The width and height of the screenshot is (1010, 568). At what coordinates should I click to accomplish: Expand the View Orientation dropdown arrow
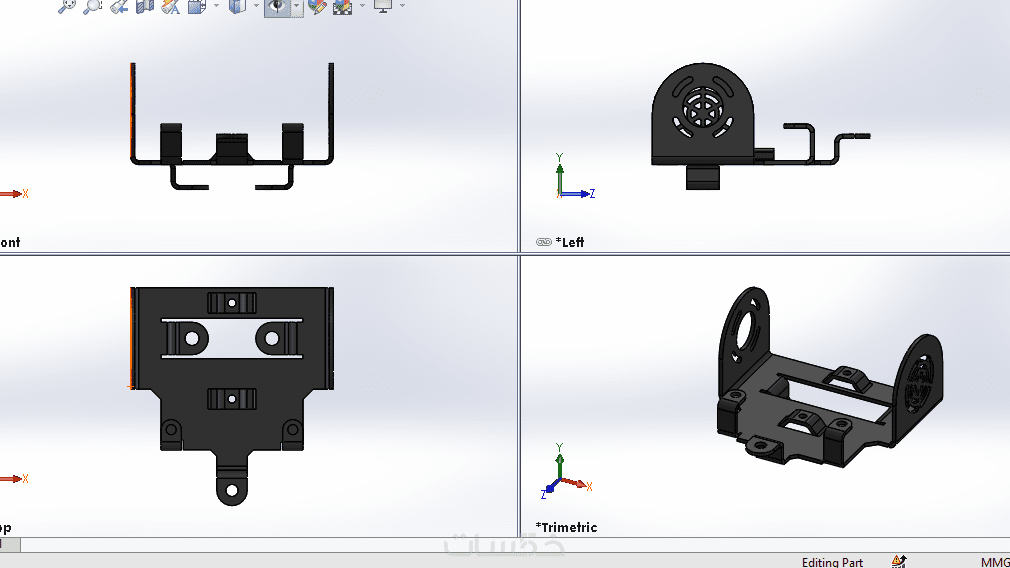point(216,6)
